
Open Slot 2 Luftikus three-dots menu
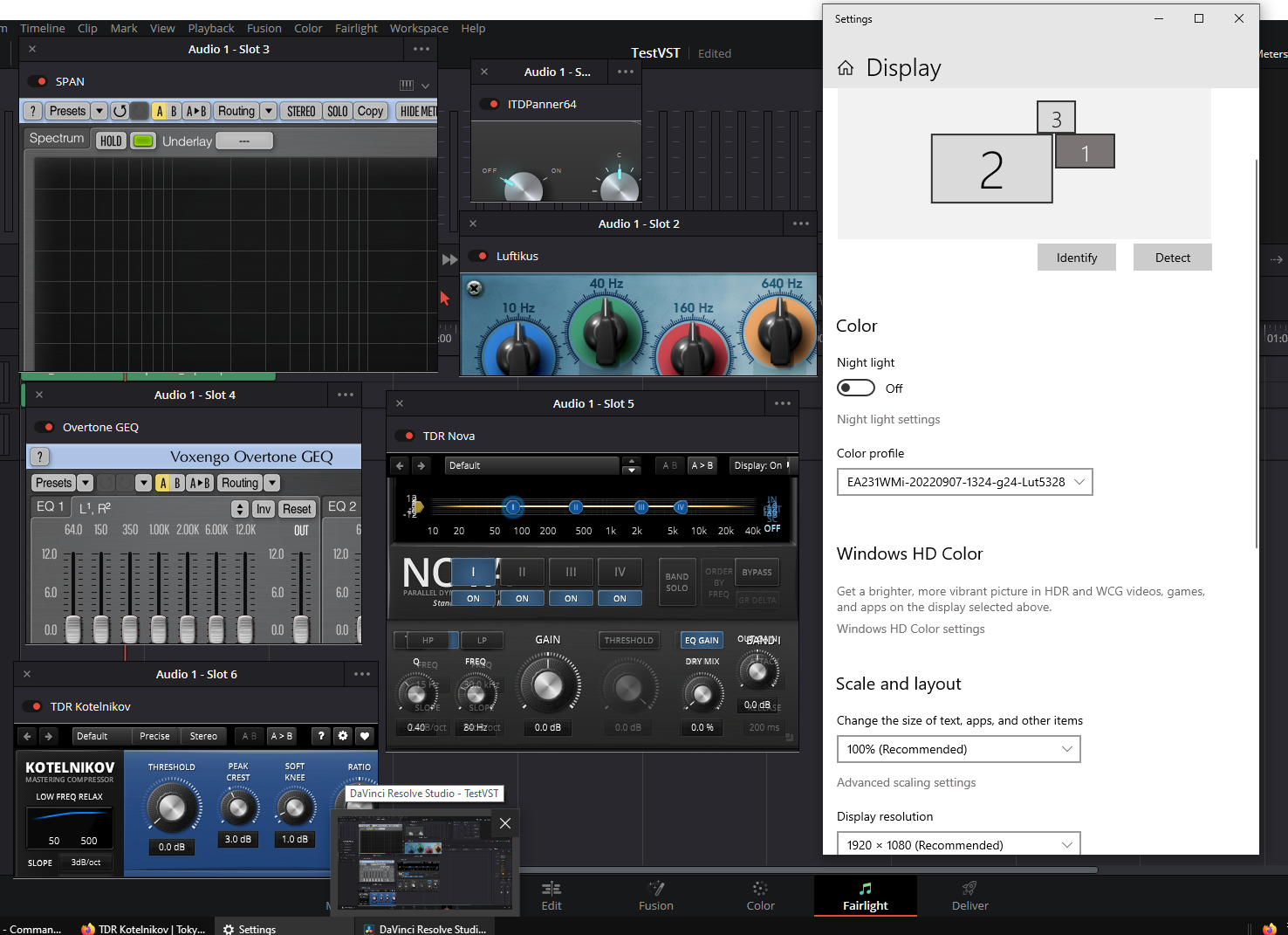click(801, 223)
